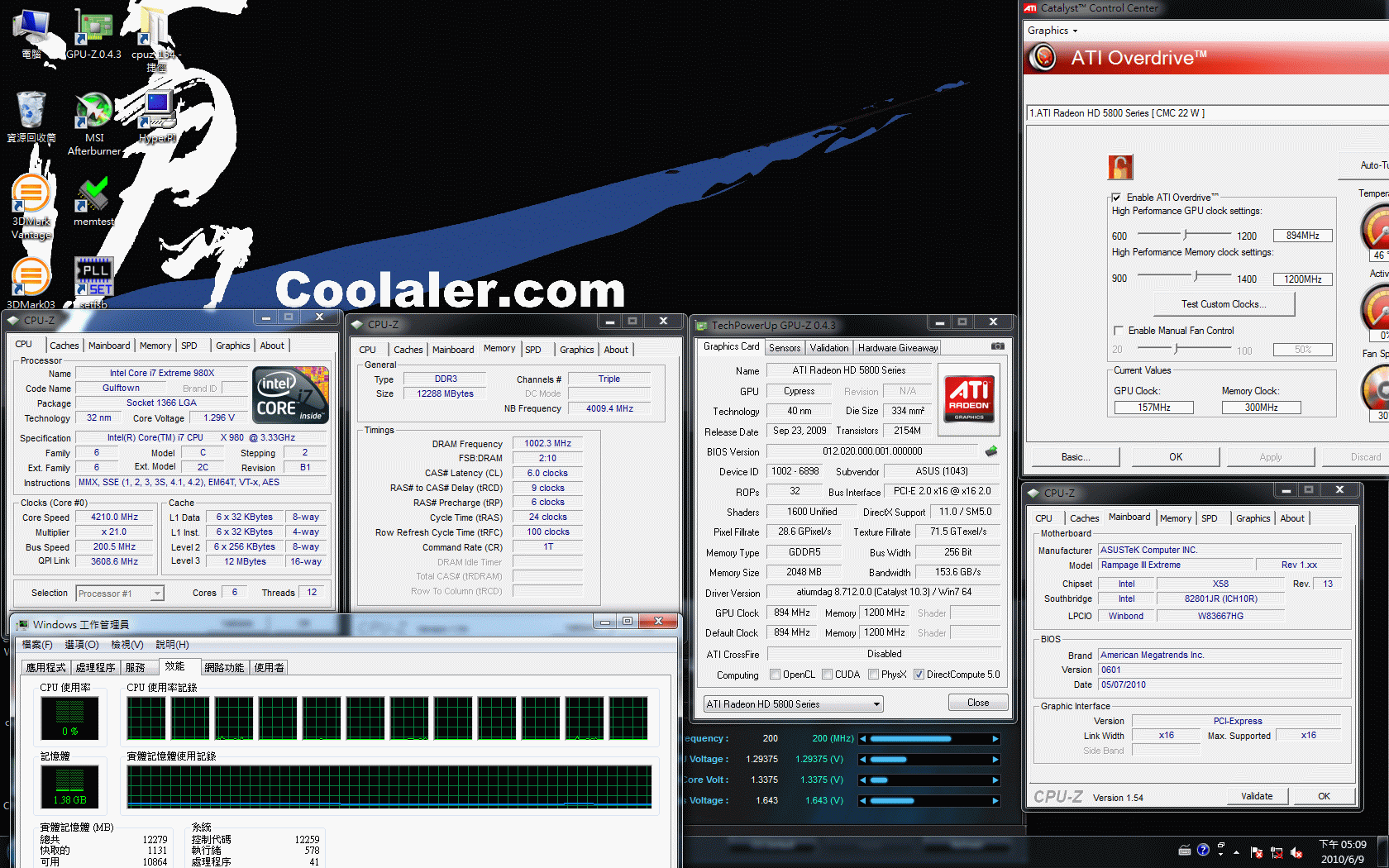This screenshot has width=1389, height=868.
Task: Click the ATI Radeon logo in GPU-Z
Action: click(x=969, y=399)
